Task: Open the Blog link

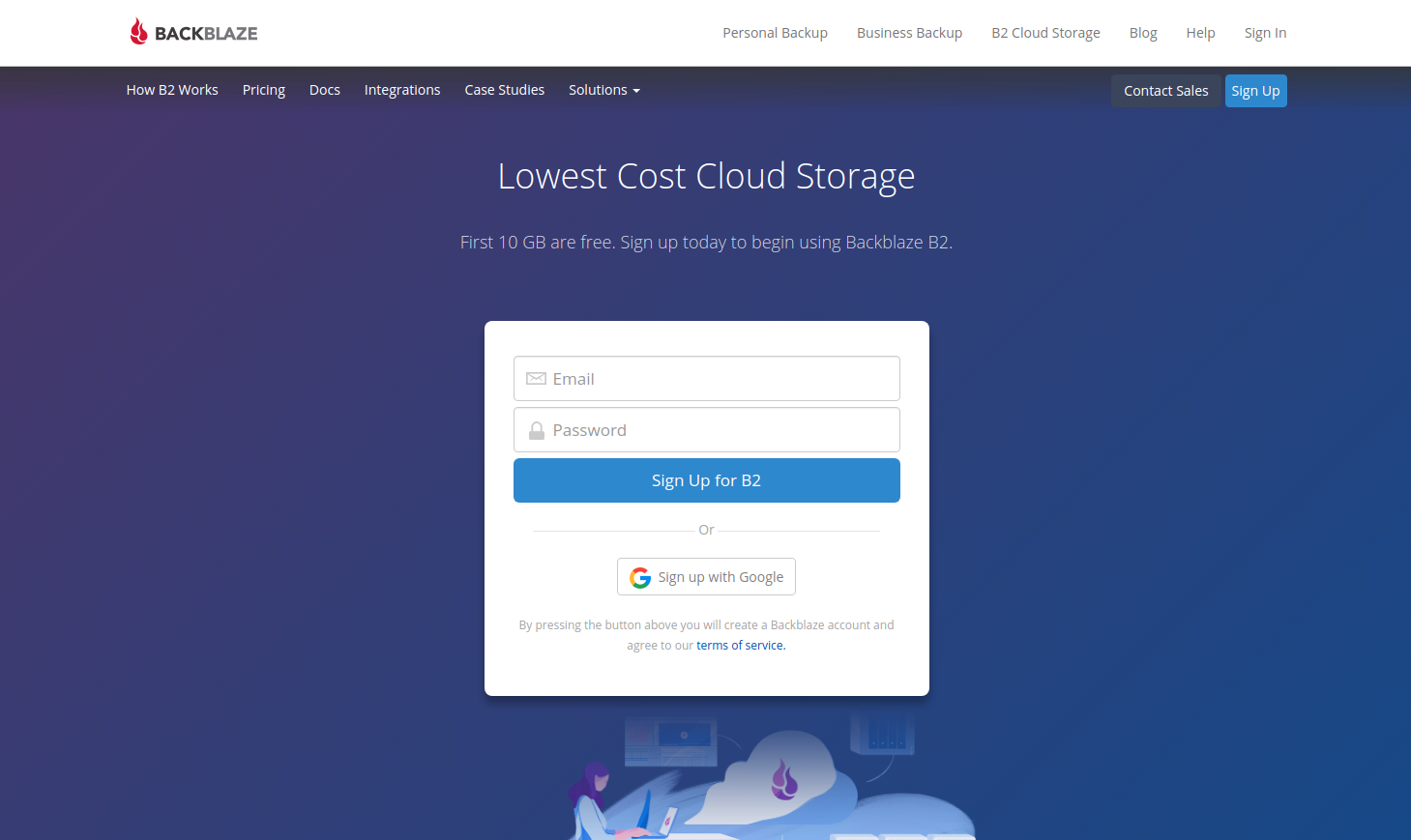Action: point(1143,33)
